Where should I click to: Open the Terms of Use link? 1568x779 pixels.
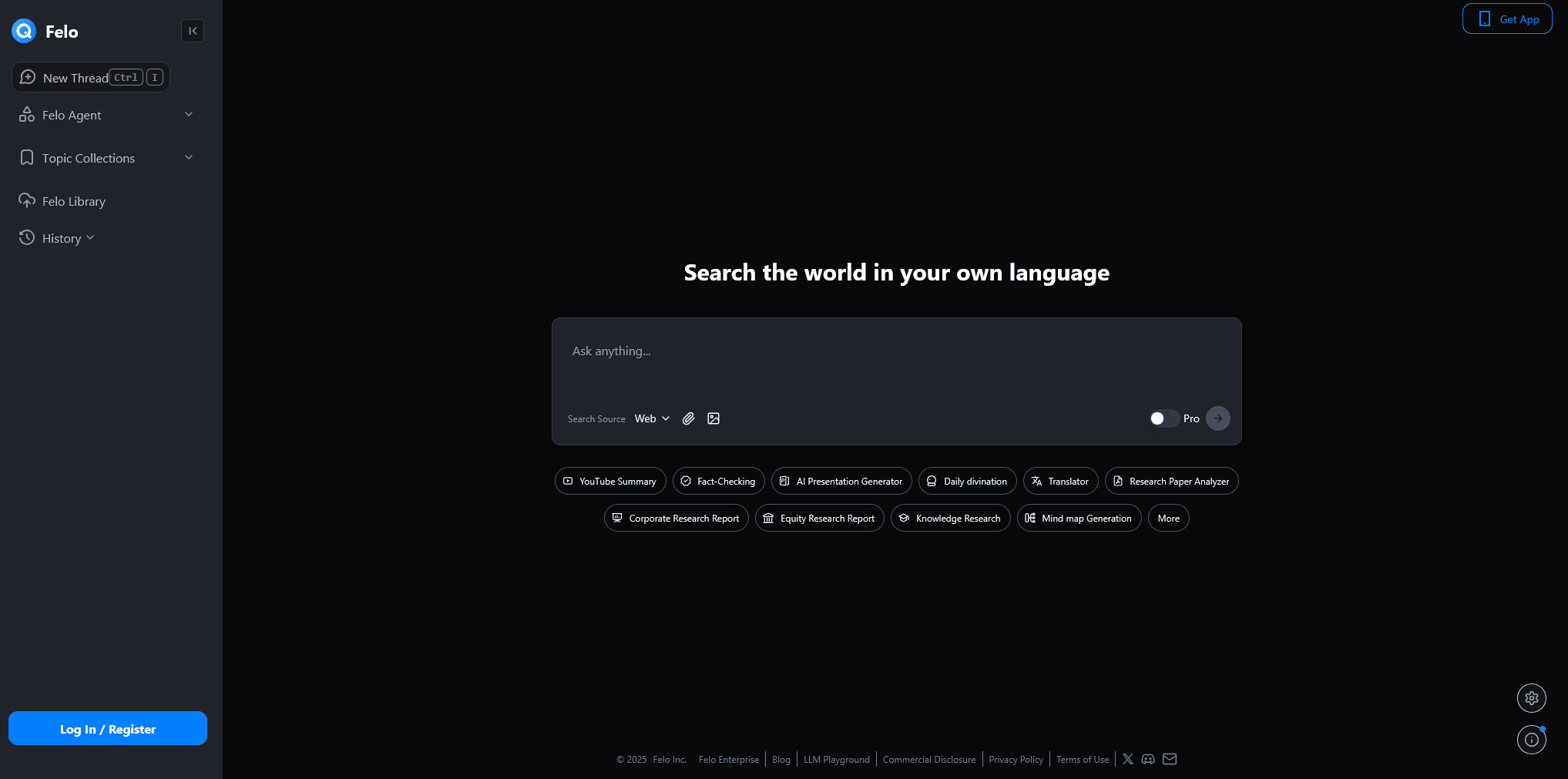point(1083,760)
